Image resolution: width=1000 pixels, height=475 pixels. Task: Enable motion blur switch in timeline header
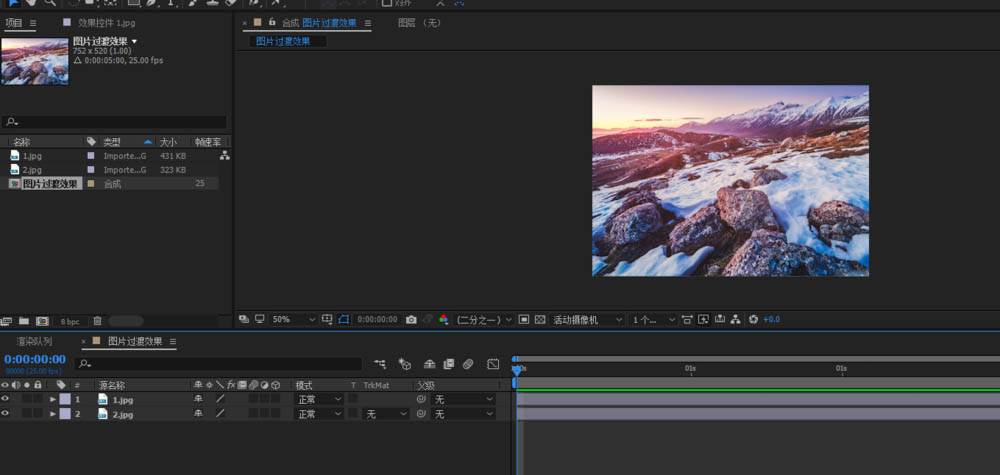(467, 364)
